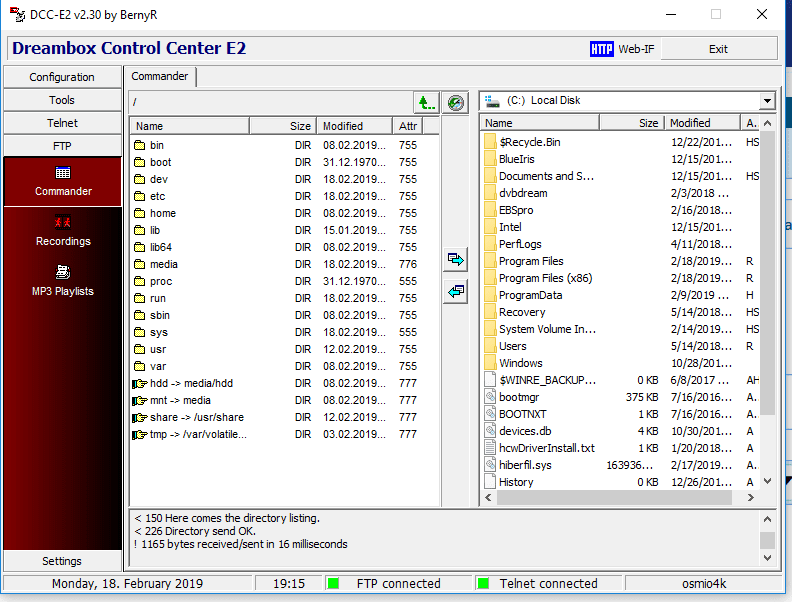
Task: Select the 'home' directory row
Action: point(285,213)
